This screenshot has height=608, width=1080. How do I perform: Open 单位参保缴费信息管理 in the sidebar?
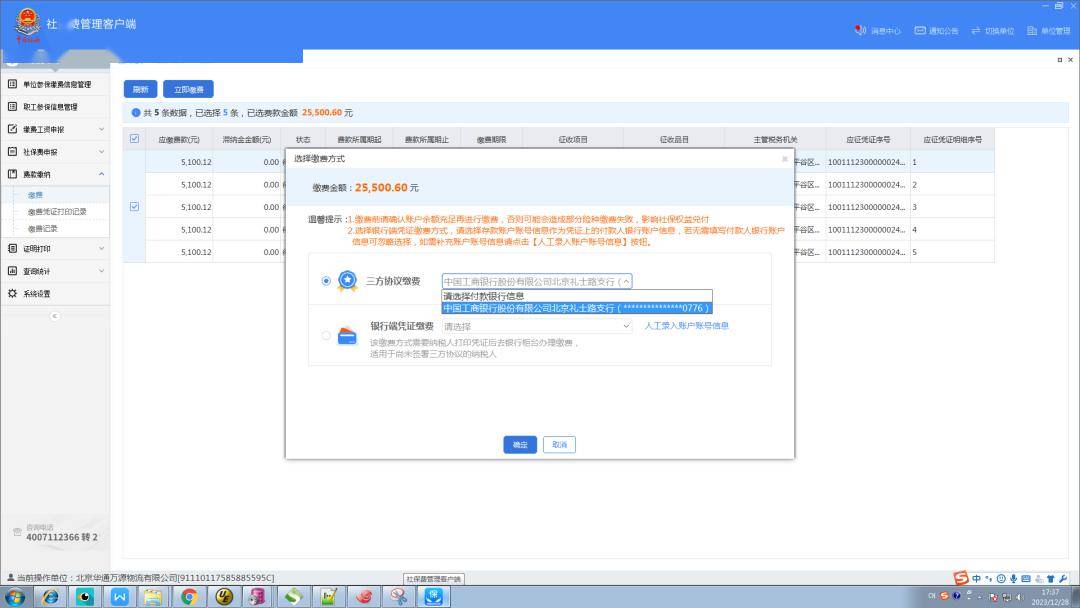[x=56, y=84]
